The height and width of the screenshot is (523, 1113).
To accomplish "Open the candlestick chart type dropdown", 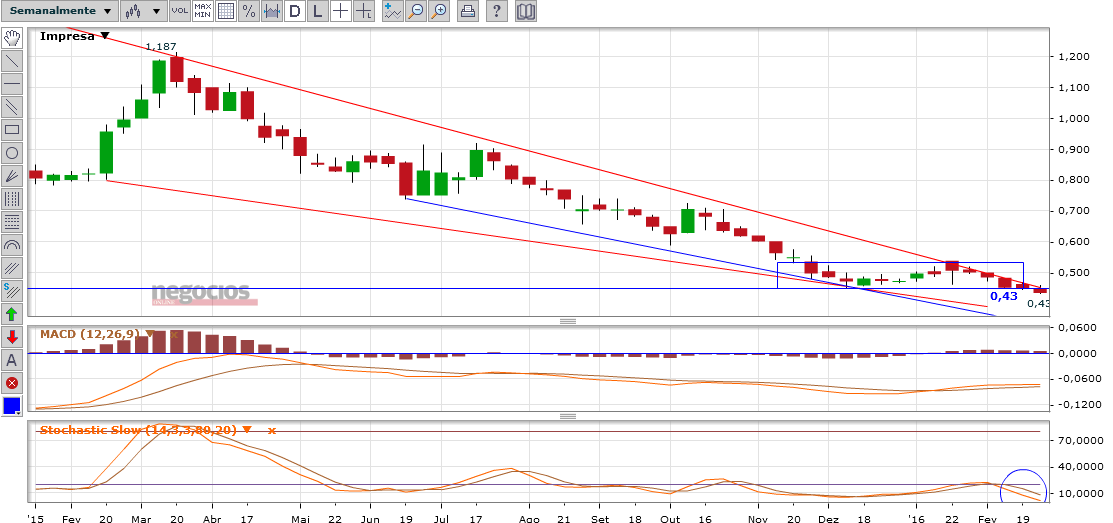I will 143,11.
